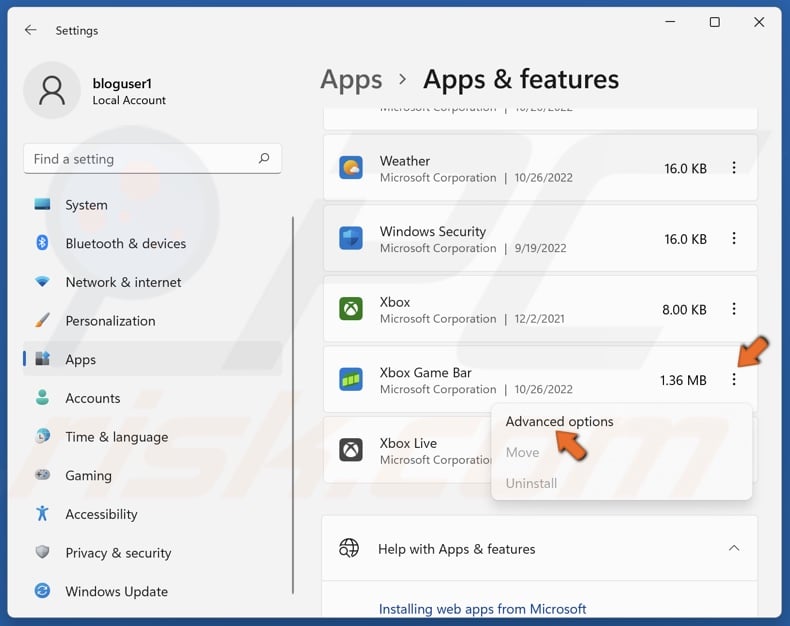
Task: Open Privacy & security settings
Action: [118, 553]
